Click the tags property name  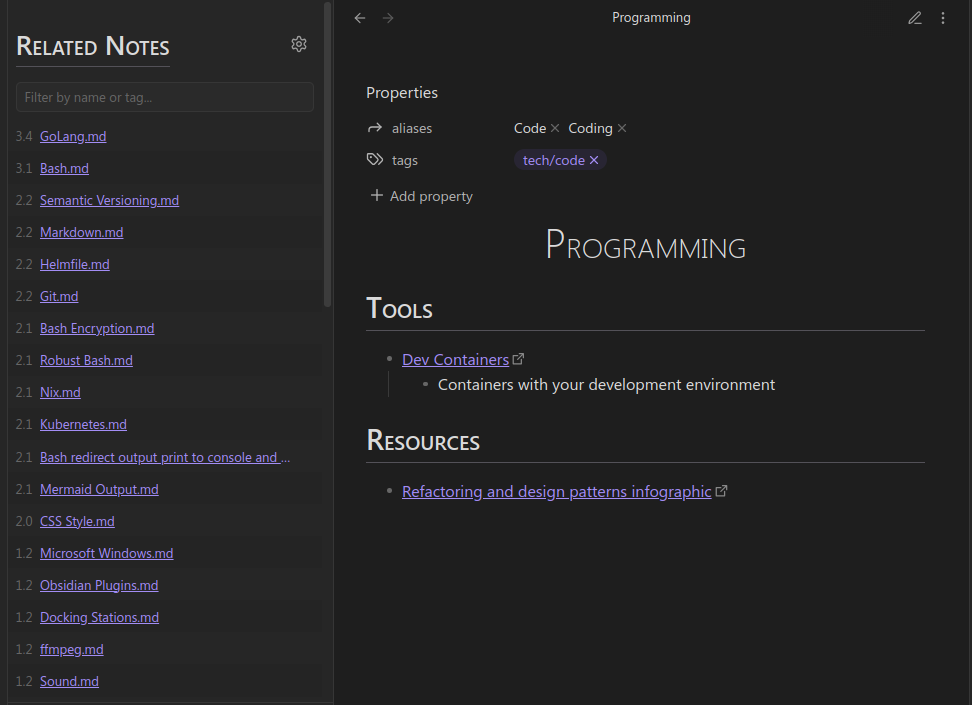click(405, 161)
